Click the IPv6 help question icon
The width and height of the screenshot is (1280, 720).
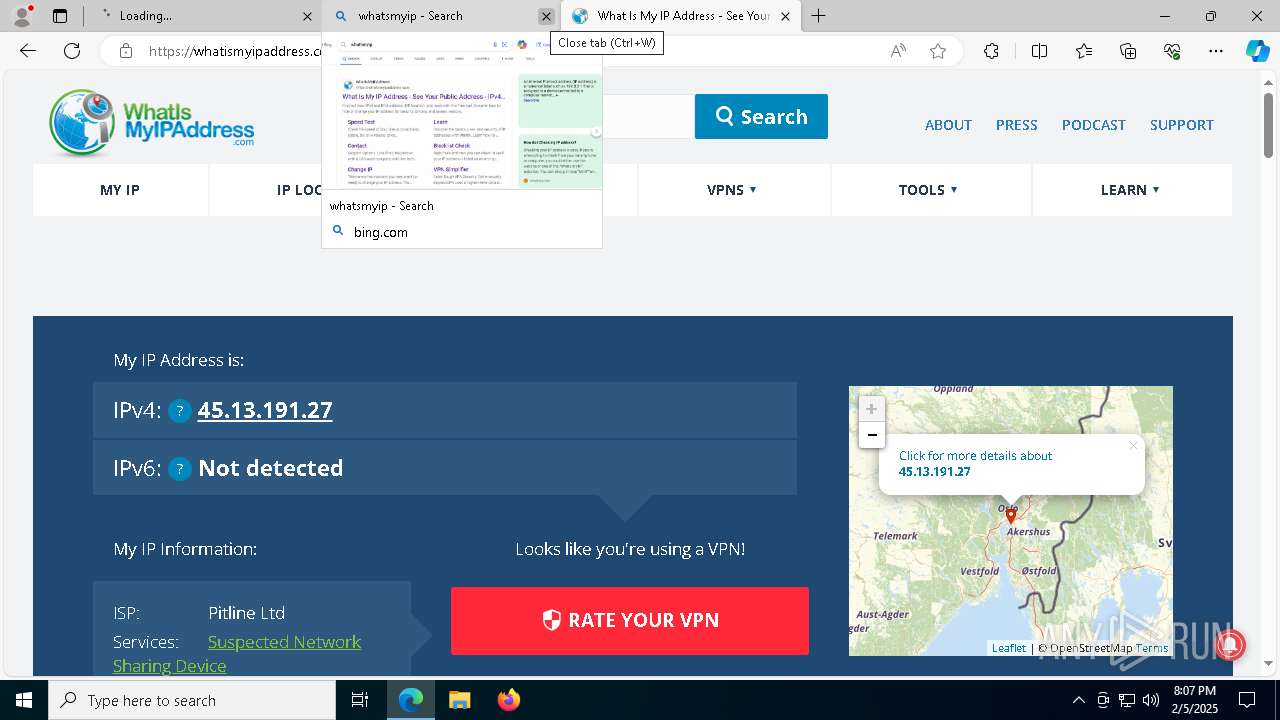click(180, 469)
